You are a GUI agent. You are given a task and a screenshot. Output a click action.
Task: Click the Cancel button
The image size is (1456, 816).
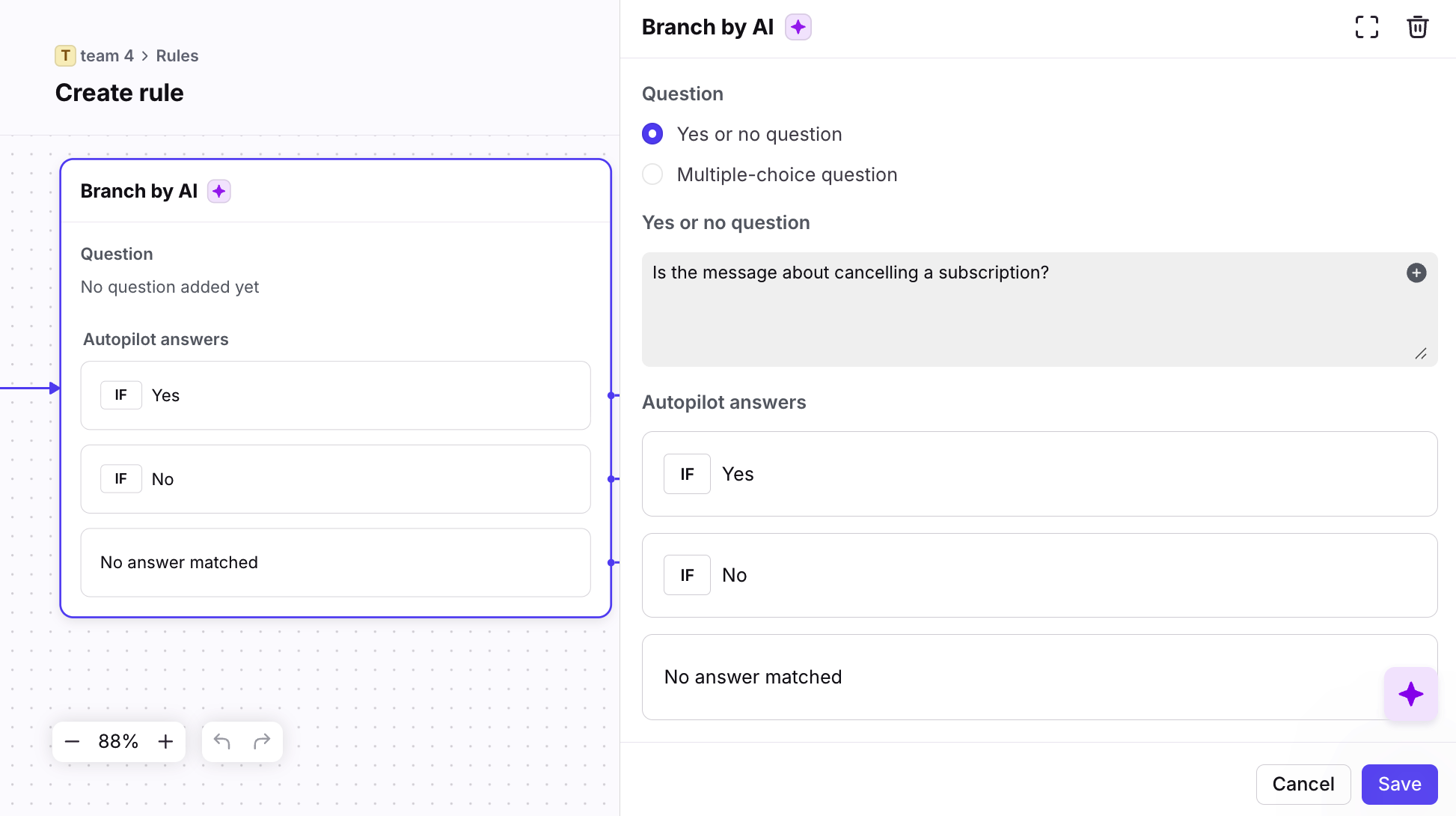pyautogui.click(x=1303, y=784)
